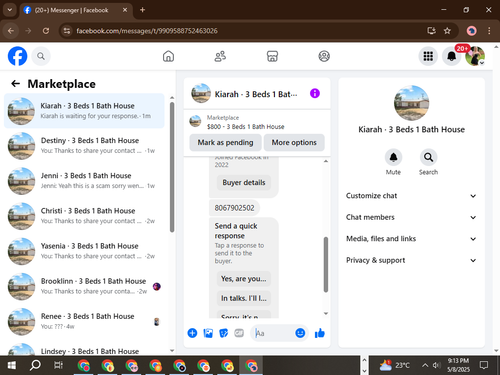This screenshot has width=500, height=375.
Task: Open Chrome three-dot menu
Action: 489,31
